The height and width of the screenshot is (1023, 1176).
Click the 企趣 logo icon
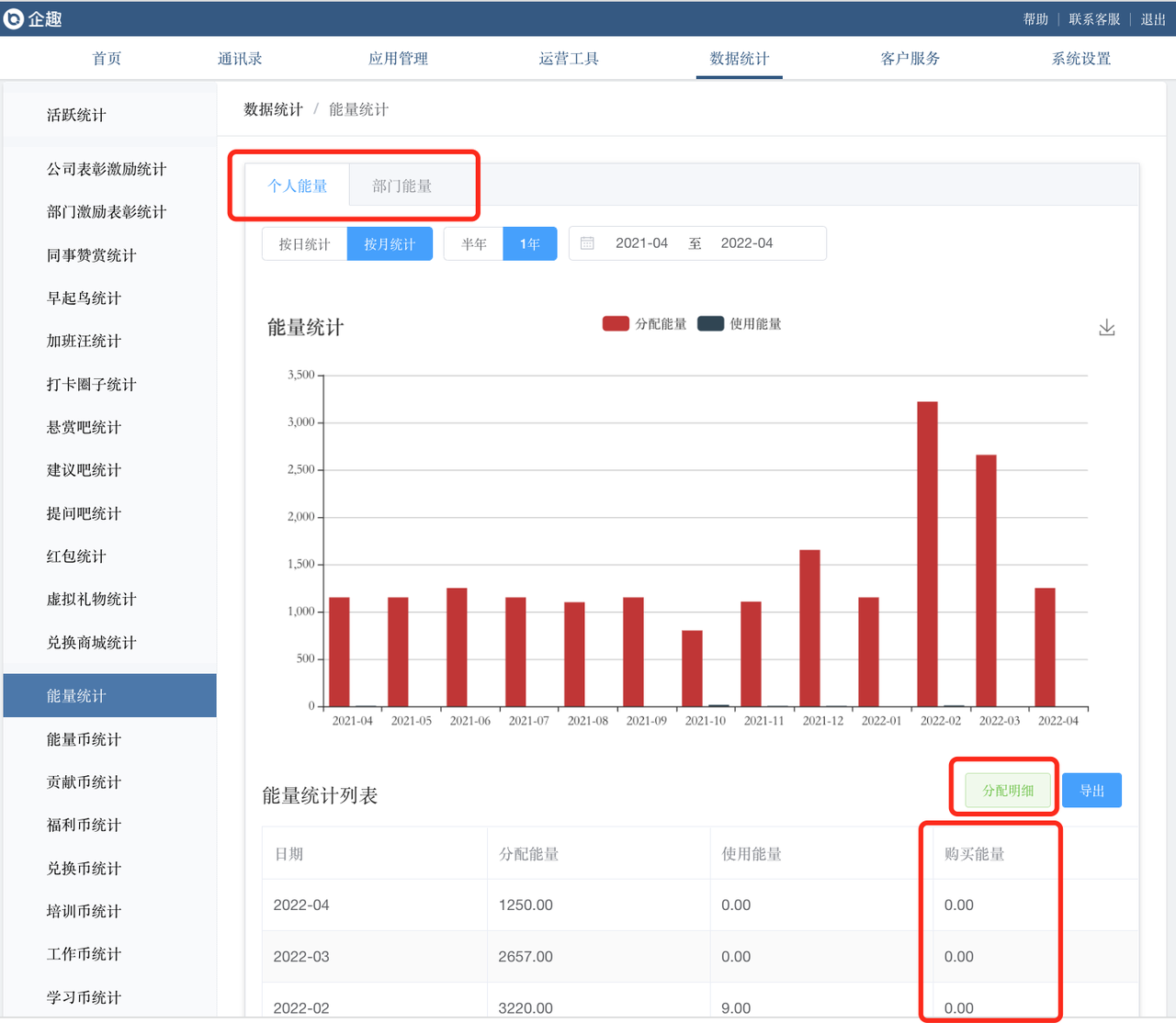(x=14, y=19)
